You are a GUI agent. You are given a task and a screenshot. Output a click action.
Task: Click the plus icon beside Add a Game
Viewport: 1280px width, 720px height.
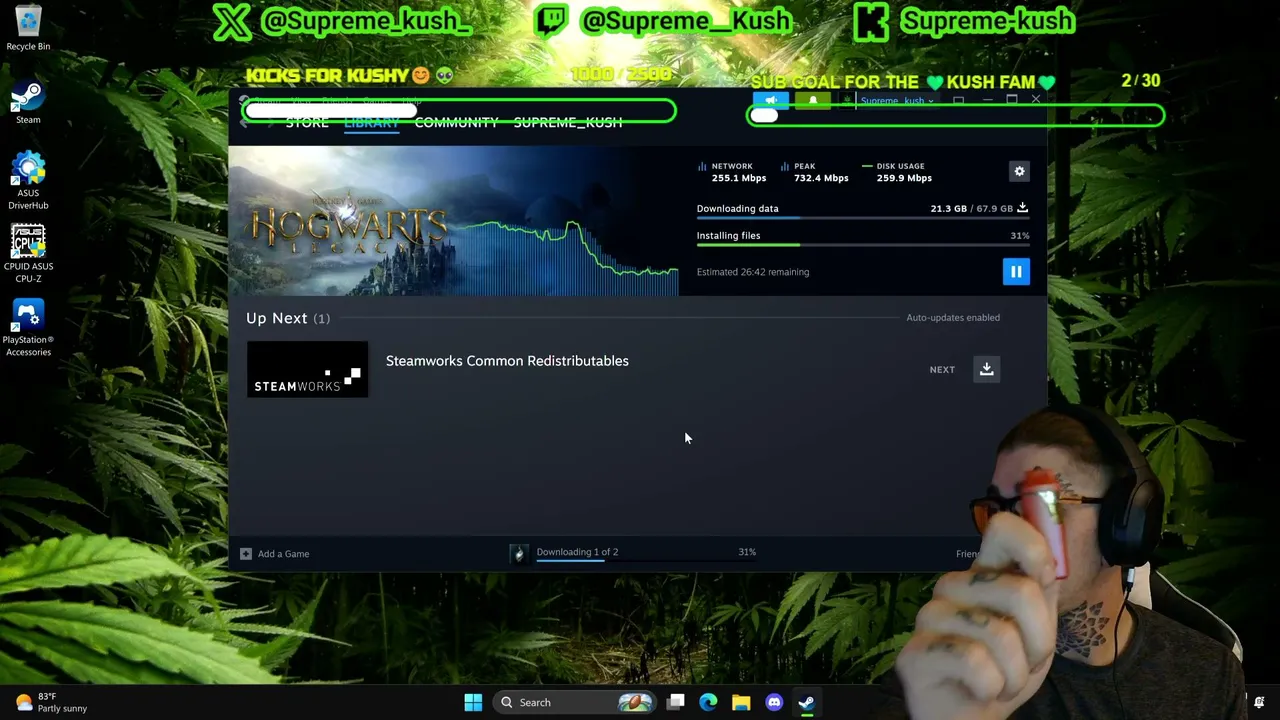[246, 553]
